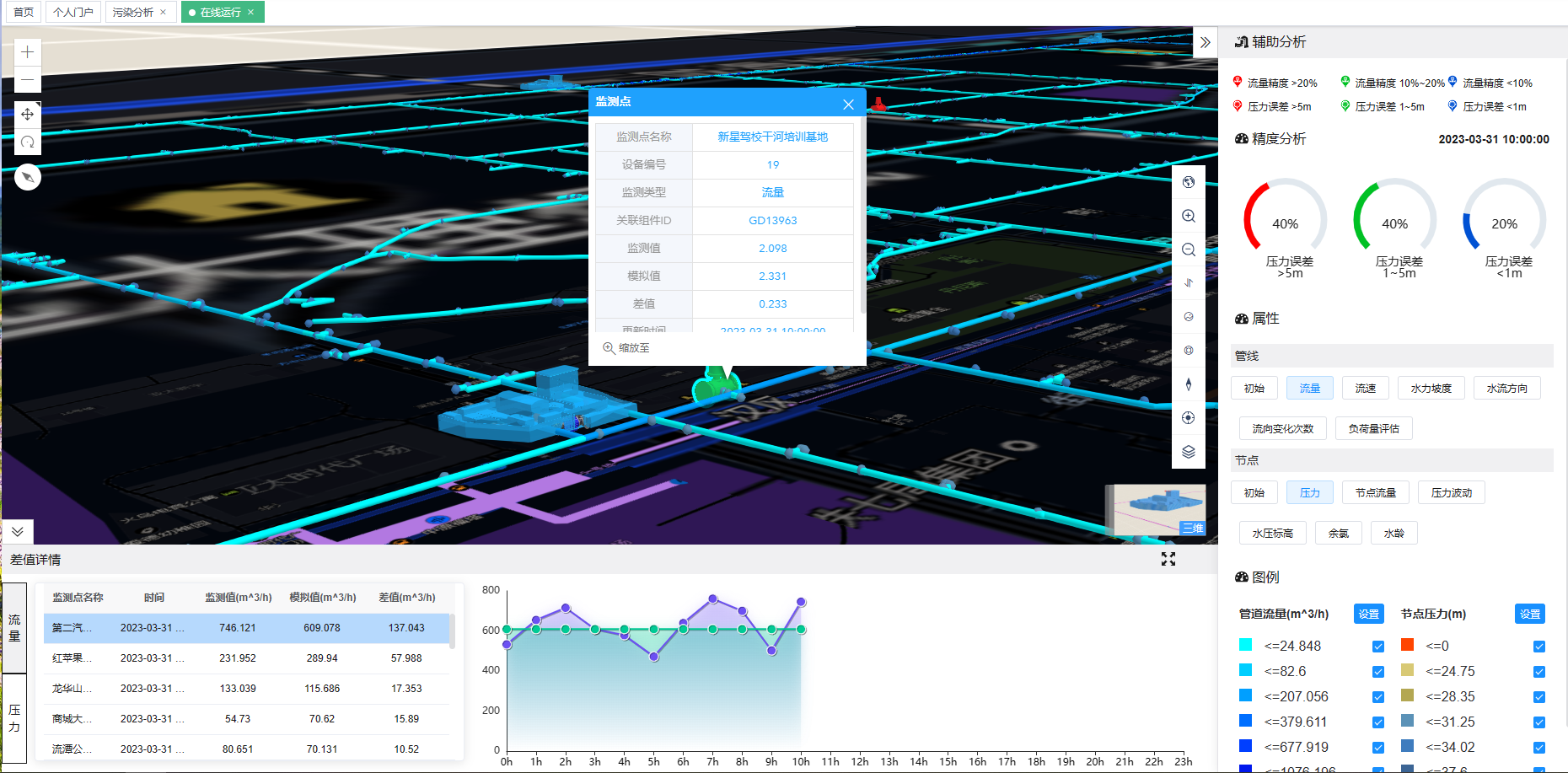Select the pan move tool icon
This screenshot has height=773, width=1568.
(x=28, y=114)
